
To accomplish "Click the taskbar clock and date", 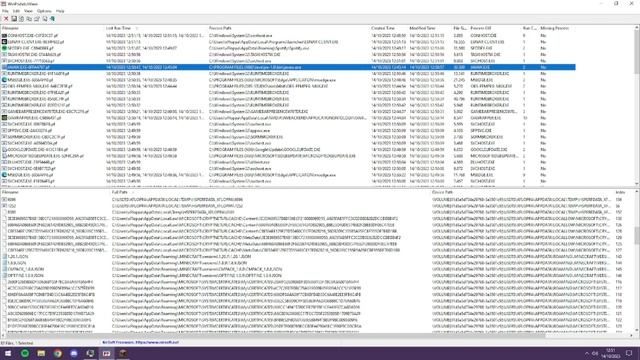I will (611, 353).
